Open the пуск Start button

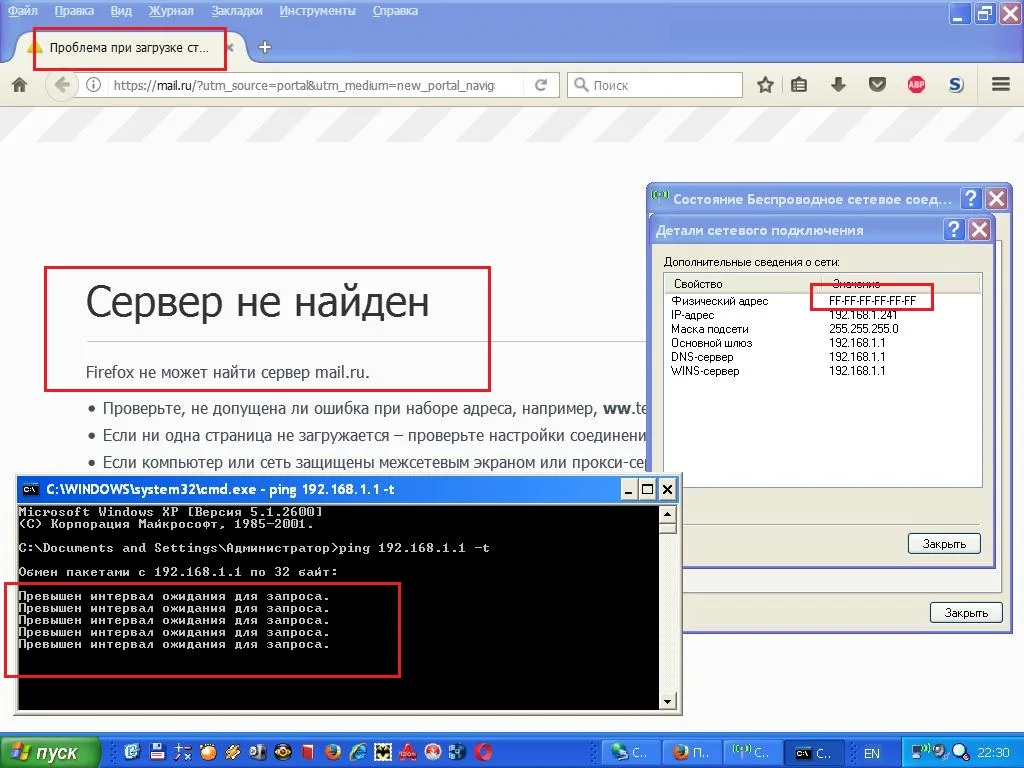(x=50, y=752)
